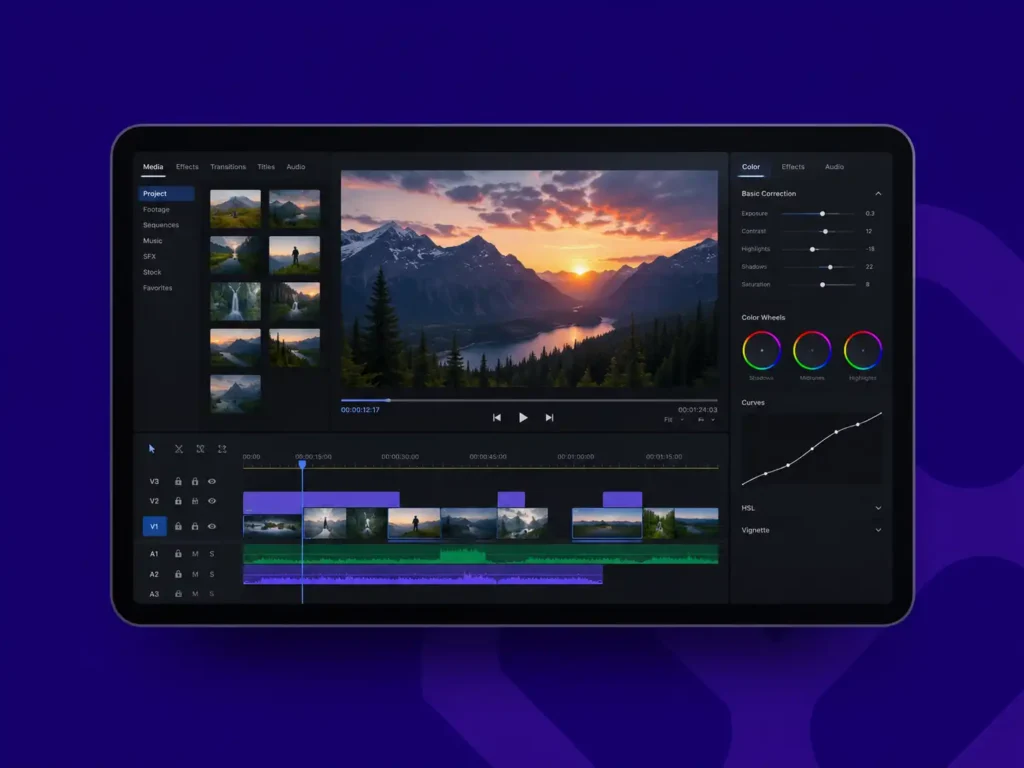Click the Exposure slider handle
1024x768 pixels.
[x=822, y=214]
